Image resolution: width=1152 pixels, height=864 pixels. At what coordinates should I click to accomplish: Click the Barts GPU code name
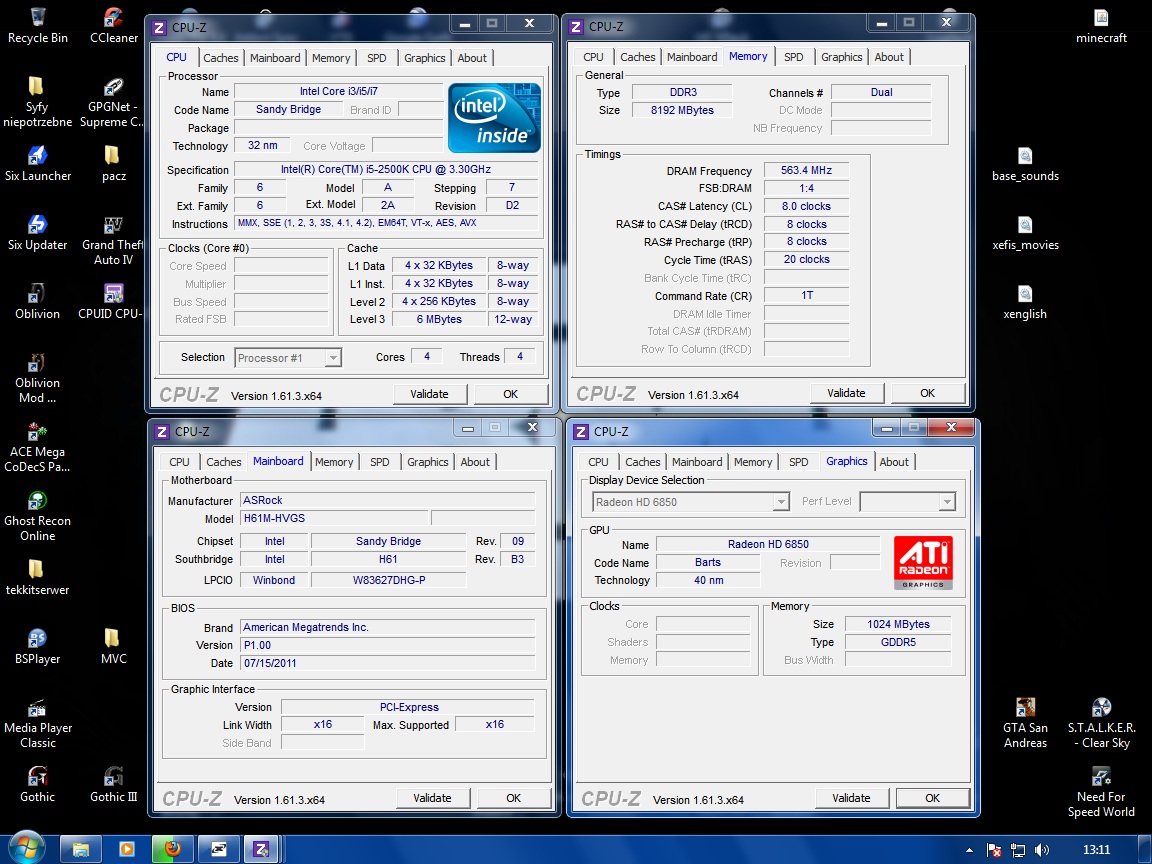pyautogui.click(x=708, y=562)
